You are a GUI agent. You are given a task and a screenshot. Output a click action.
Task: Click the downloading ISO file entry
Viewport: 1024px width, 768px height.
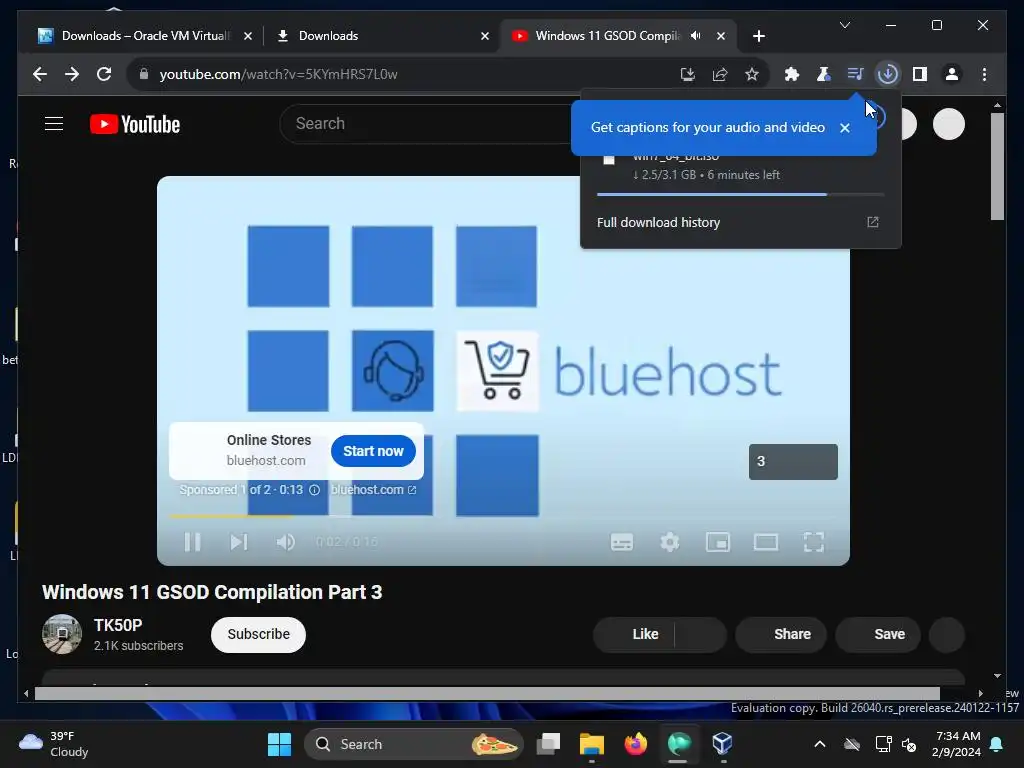741,167
